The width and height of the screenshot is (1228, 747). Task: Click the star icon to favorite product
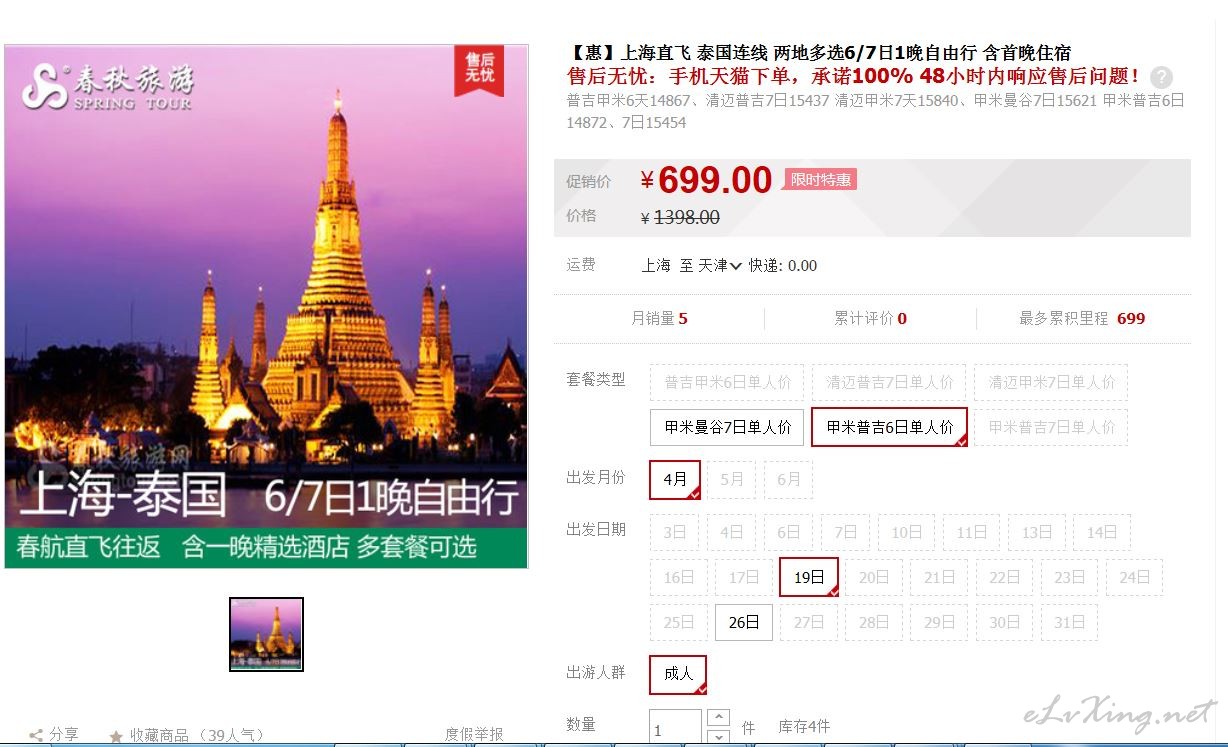pyautogui.click(x=116, y=736)
